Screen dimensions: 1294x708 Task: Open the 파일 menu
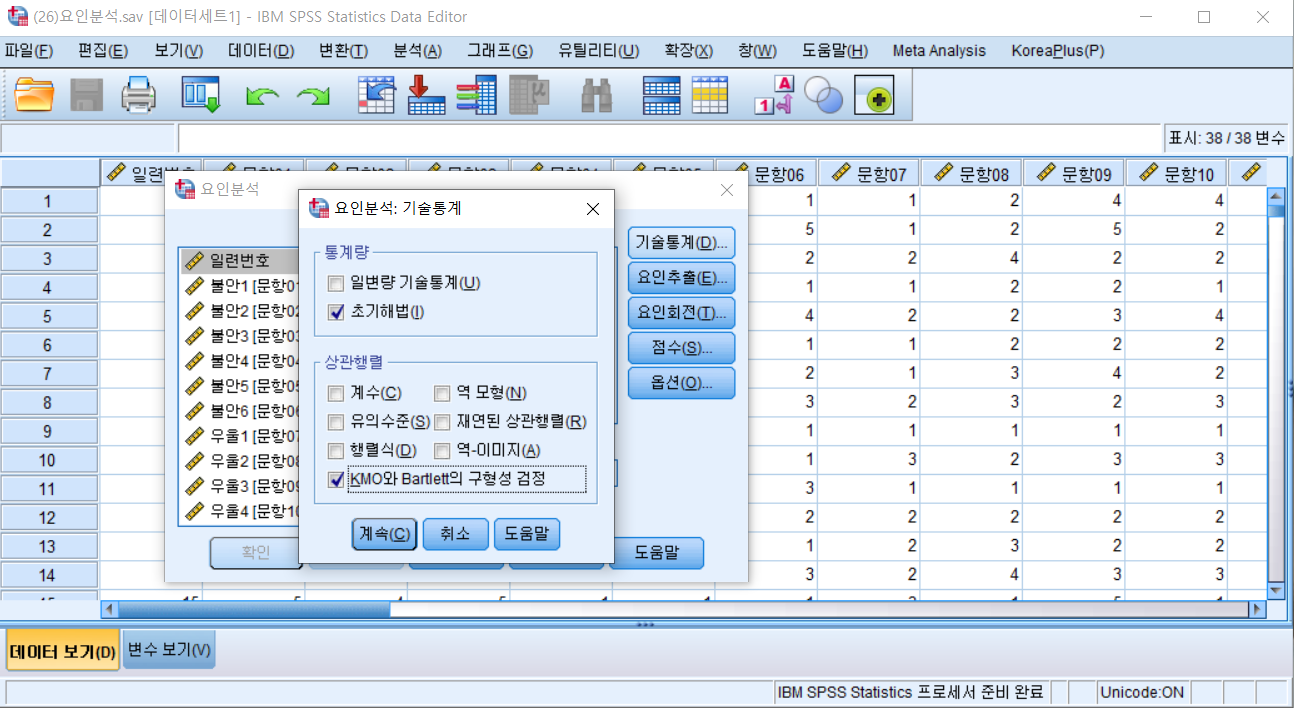click(x=29, y=51)
